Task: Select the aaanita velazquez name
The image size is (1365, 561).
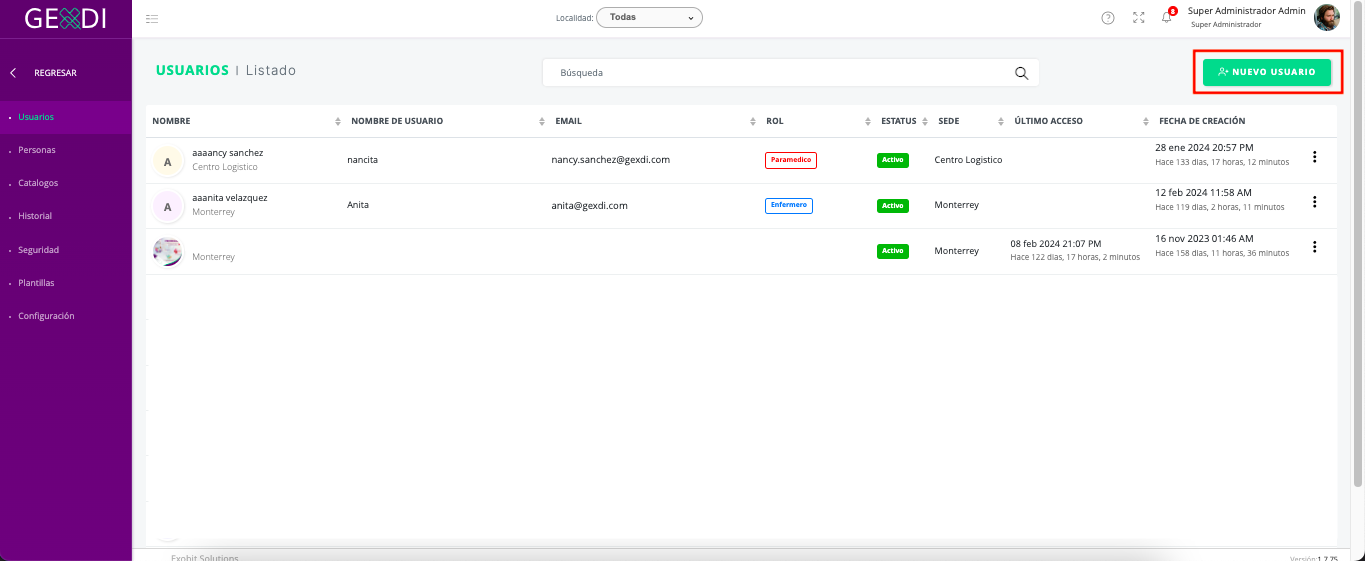Action: coord(230,198)
